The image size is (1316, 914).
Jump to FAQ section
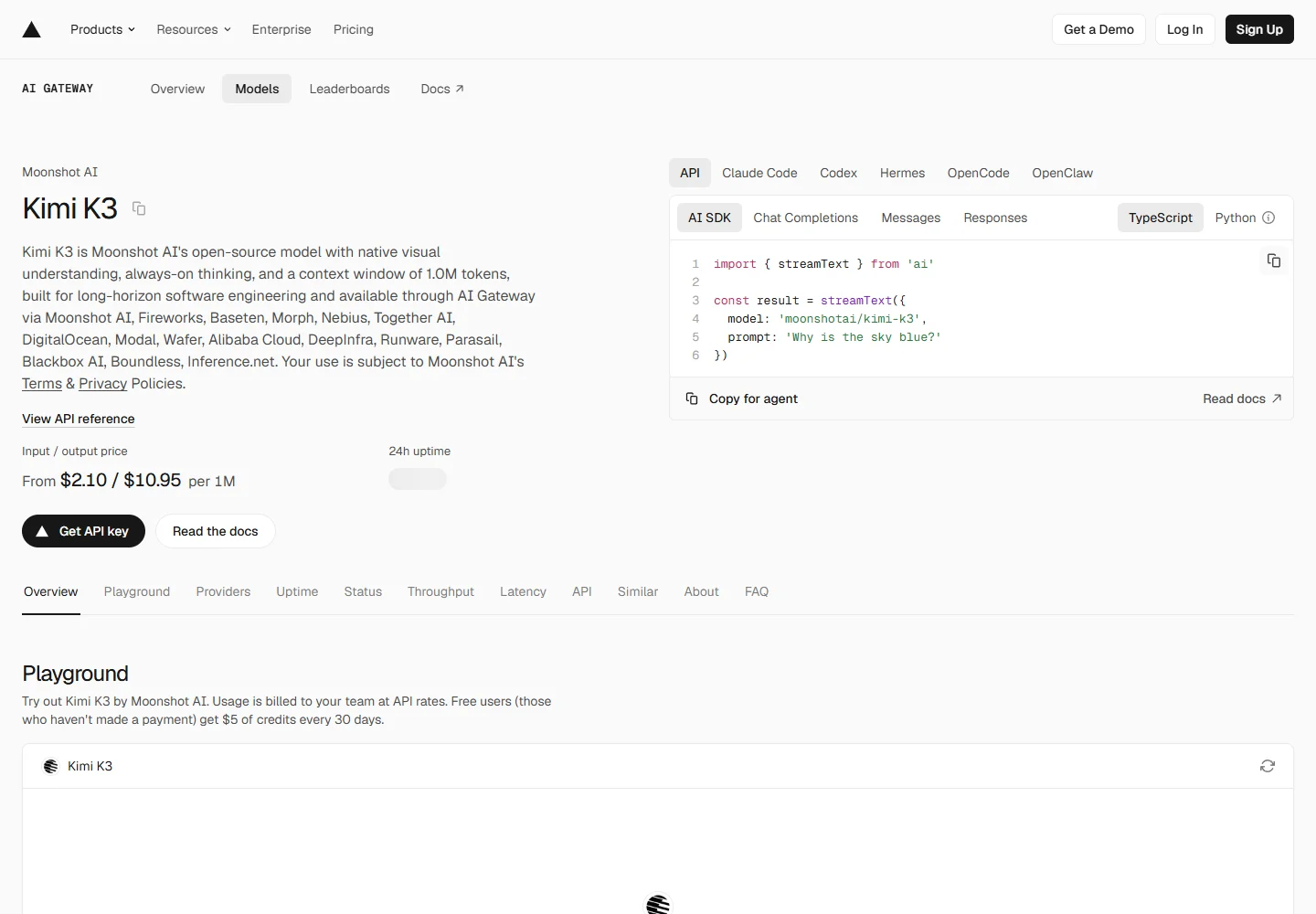(x=757, y=591)
